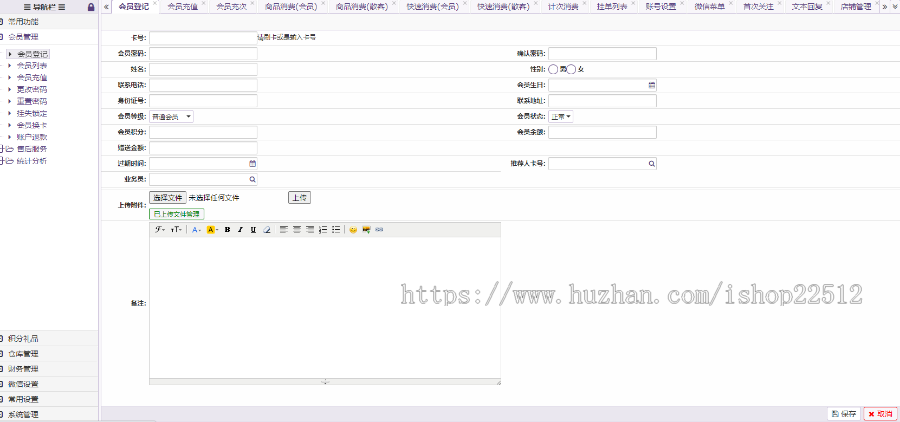The image size is (900, 422).
Task: Expand 统计分析 tree folder
Action: point(2,161)
